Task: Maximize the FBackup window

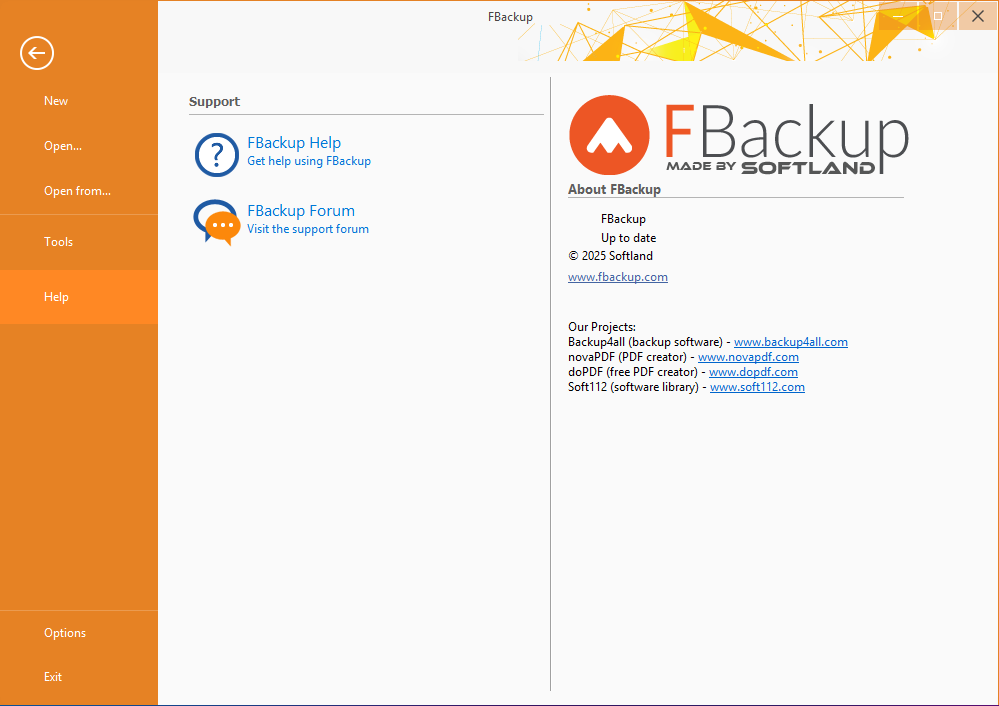Action: click(938, 16)
